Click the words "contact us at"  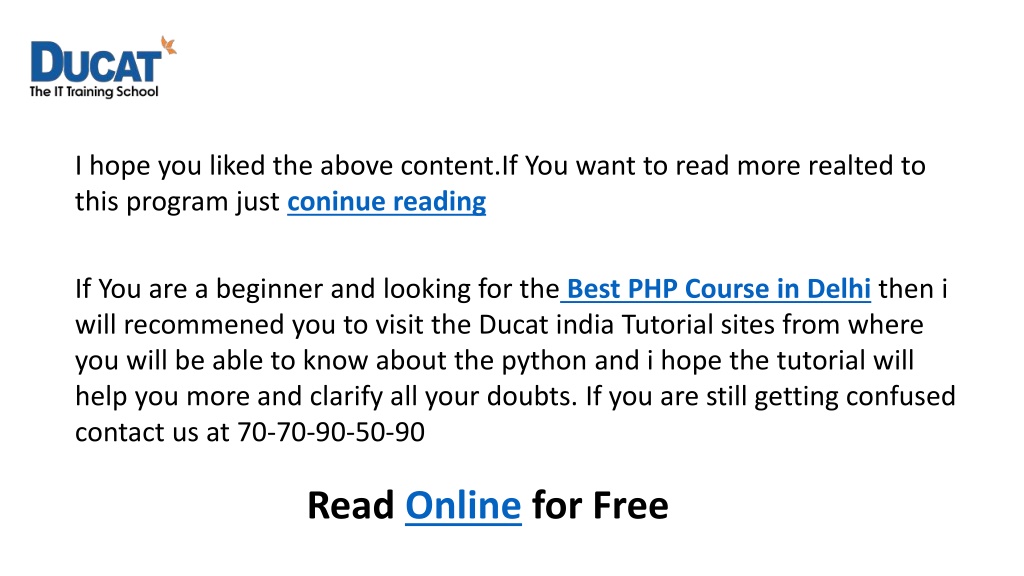(x=152, y=432)
